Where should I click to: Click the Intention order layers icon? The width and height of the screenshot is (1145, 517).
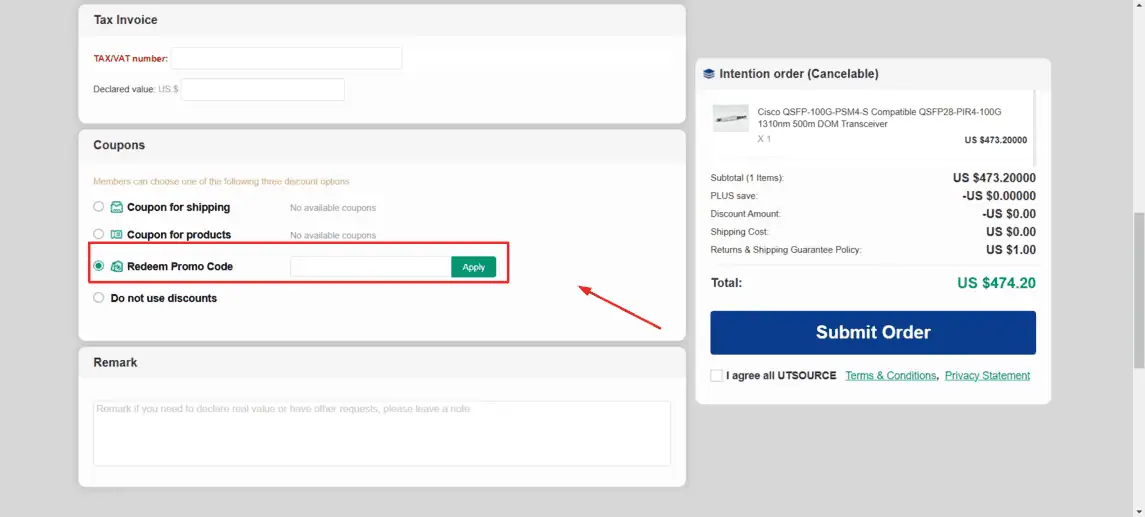pos(709,74)
